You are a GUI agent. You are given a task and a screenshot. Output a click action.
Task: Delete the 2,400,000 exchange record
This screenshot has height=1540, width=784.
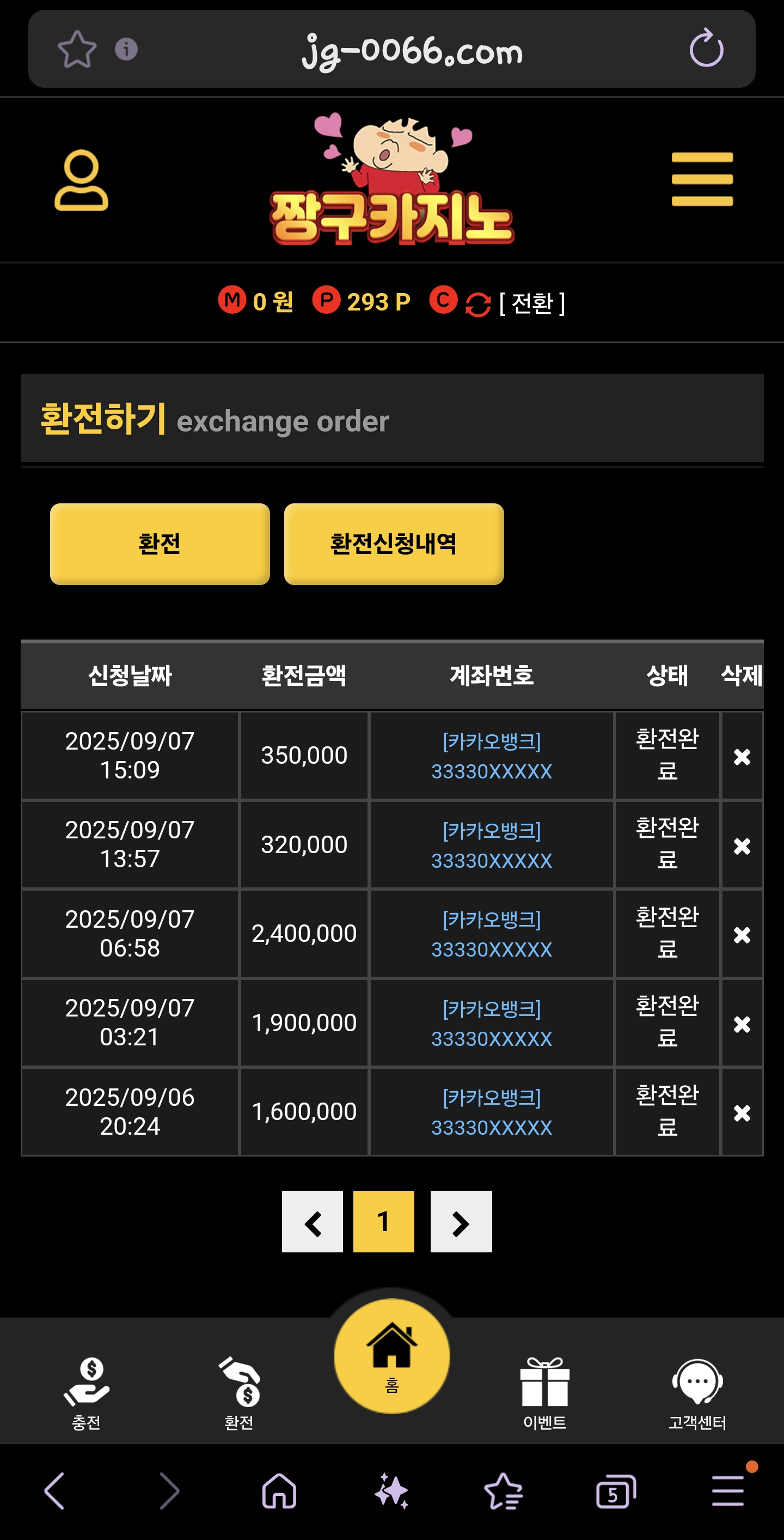tap(742, 934)
